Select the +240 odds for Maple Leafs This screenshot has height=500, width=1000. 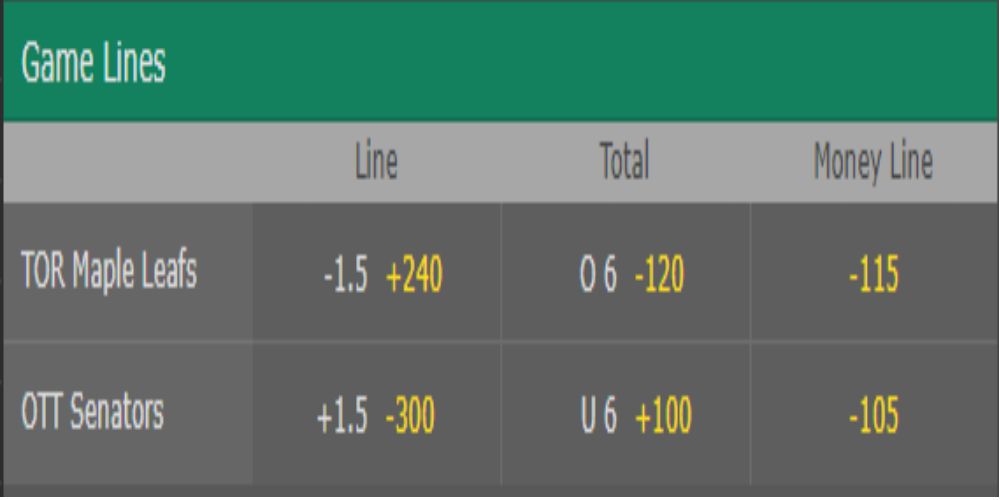point(414,275)
